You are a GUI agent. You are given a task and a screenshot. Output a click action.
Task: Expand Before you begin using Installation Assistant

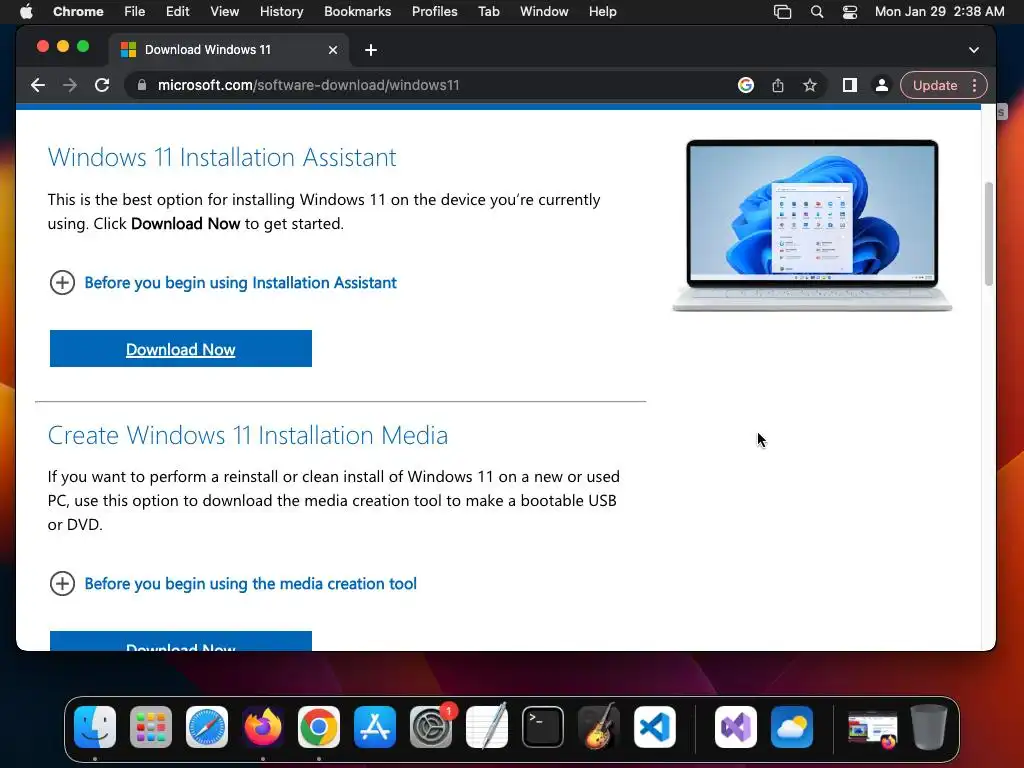point(223,283)
